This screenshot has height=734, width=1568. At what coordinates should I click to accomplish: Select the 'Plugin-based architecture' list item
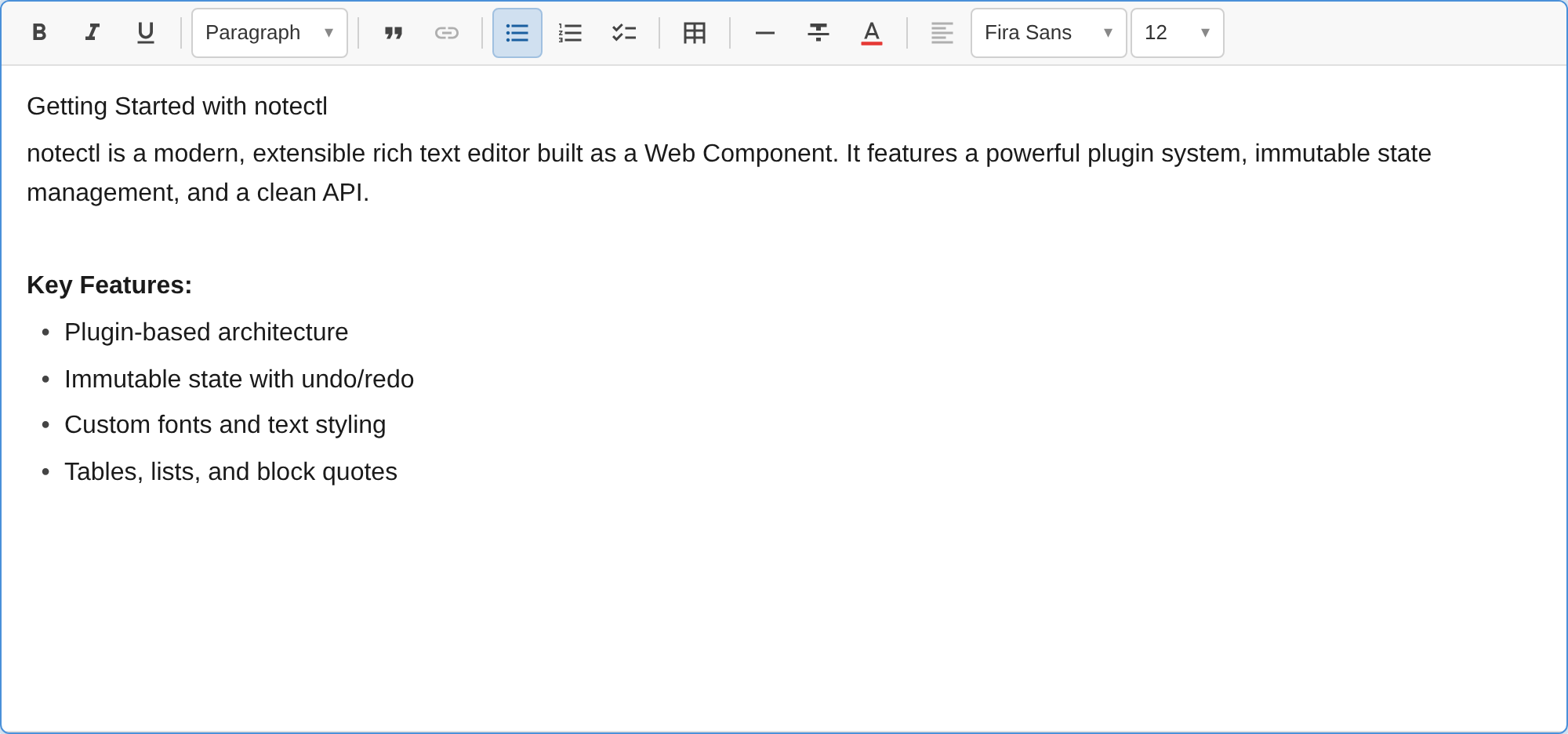point(206,332)
